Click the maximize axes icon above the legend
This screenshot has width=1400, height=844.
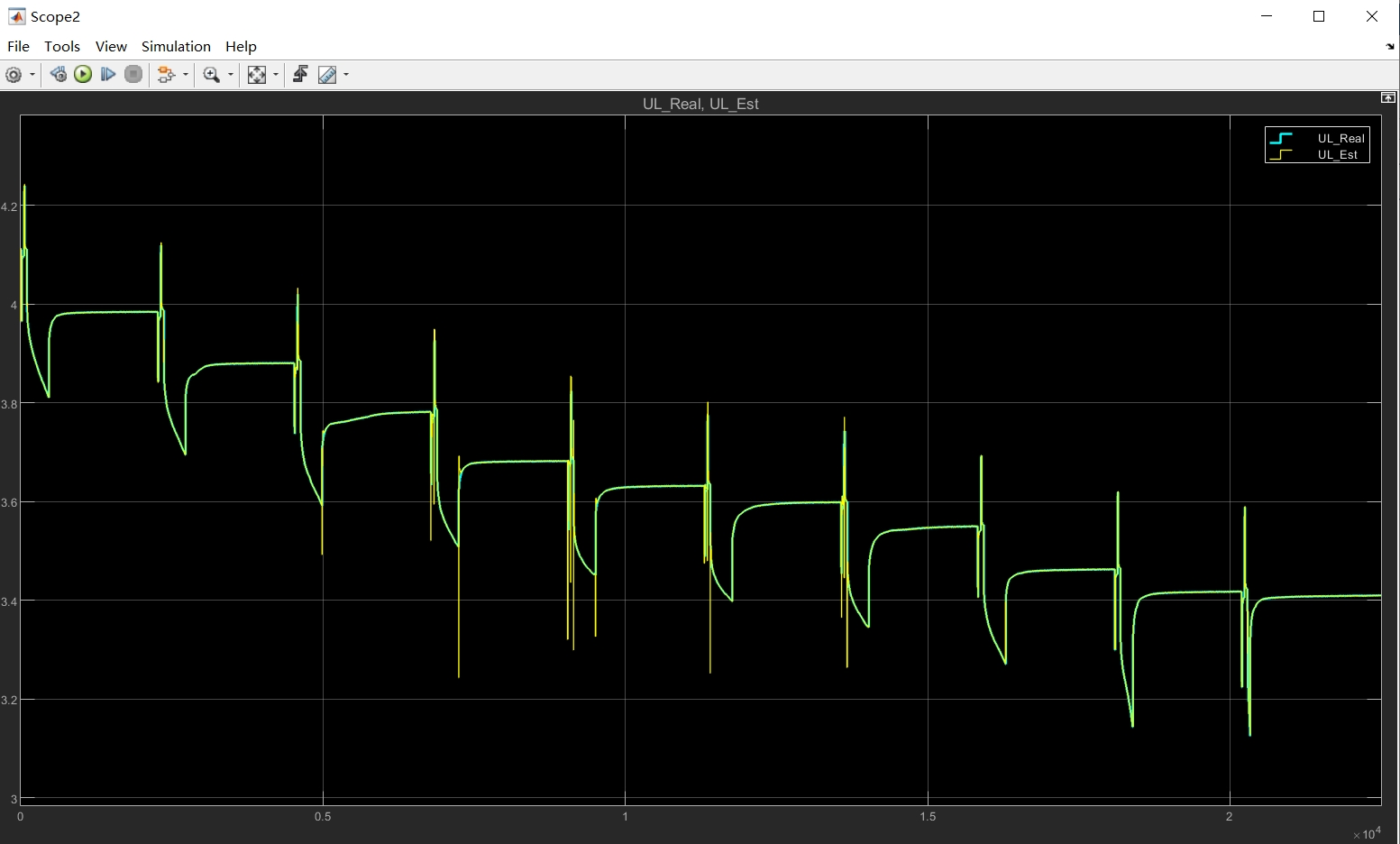click(x=1388, y=97)
